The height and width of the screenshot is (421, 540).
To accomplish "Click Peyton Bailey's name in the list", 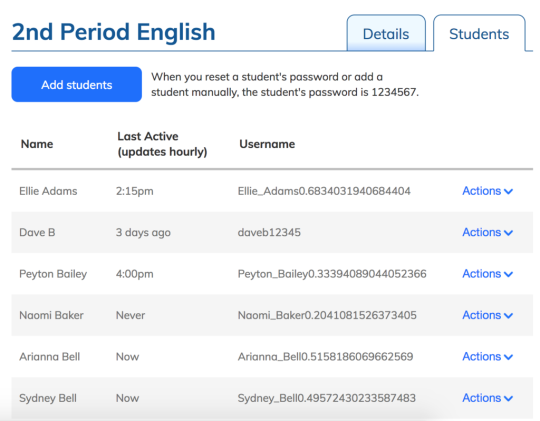I will tap(53, 274).
